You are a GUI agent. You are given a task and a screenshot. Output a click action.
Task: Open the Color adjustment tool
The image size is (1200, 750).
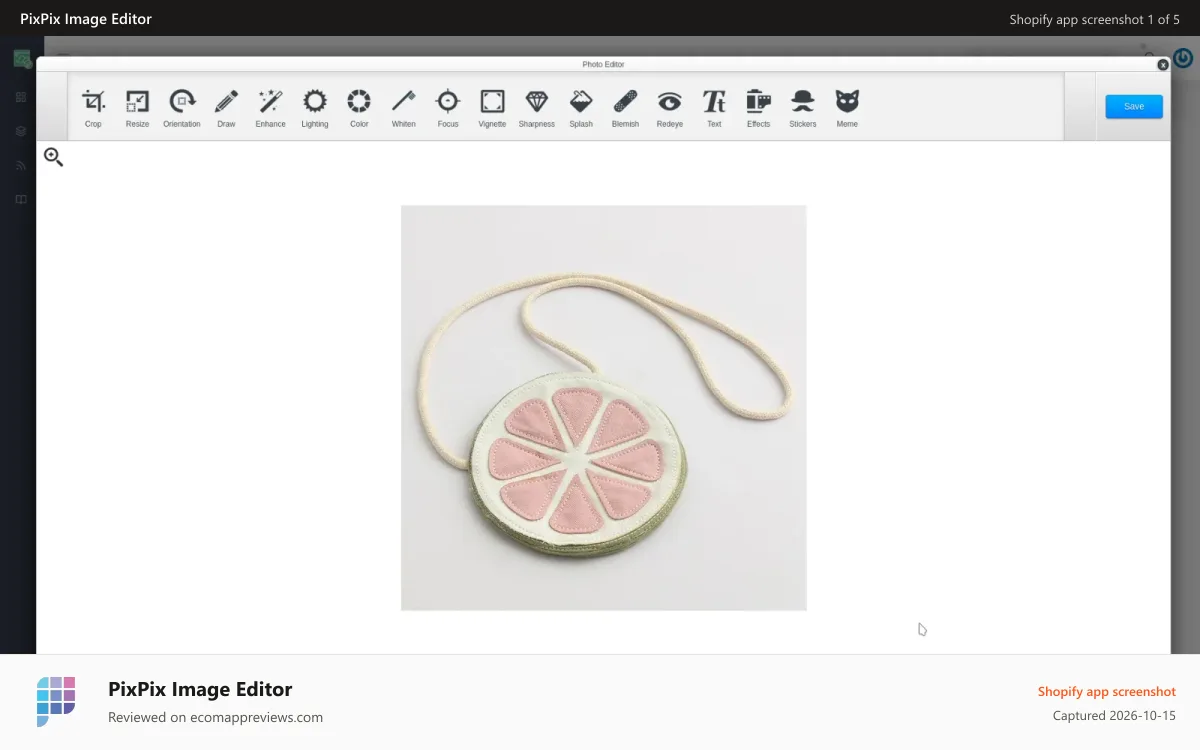tap(359, 108)
